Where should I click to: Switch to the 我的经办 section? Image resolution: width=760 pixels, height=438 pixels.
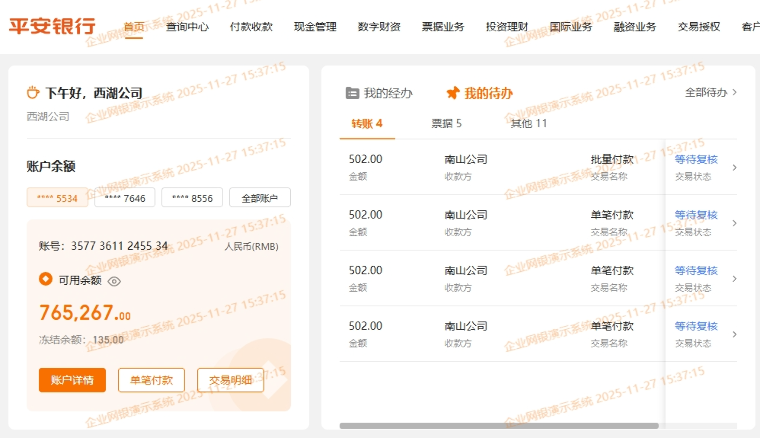pyautogui.click(x=379, y=93)
